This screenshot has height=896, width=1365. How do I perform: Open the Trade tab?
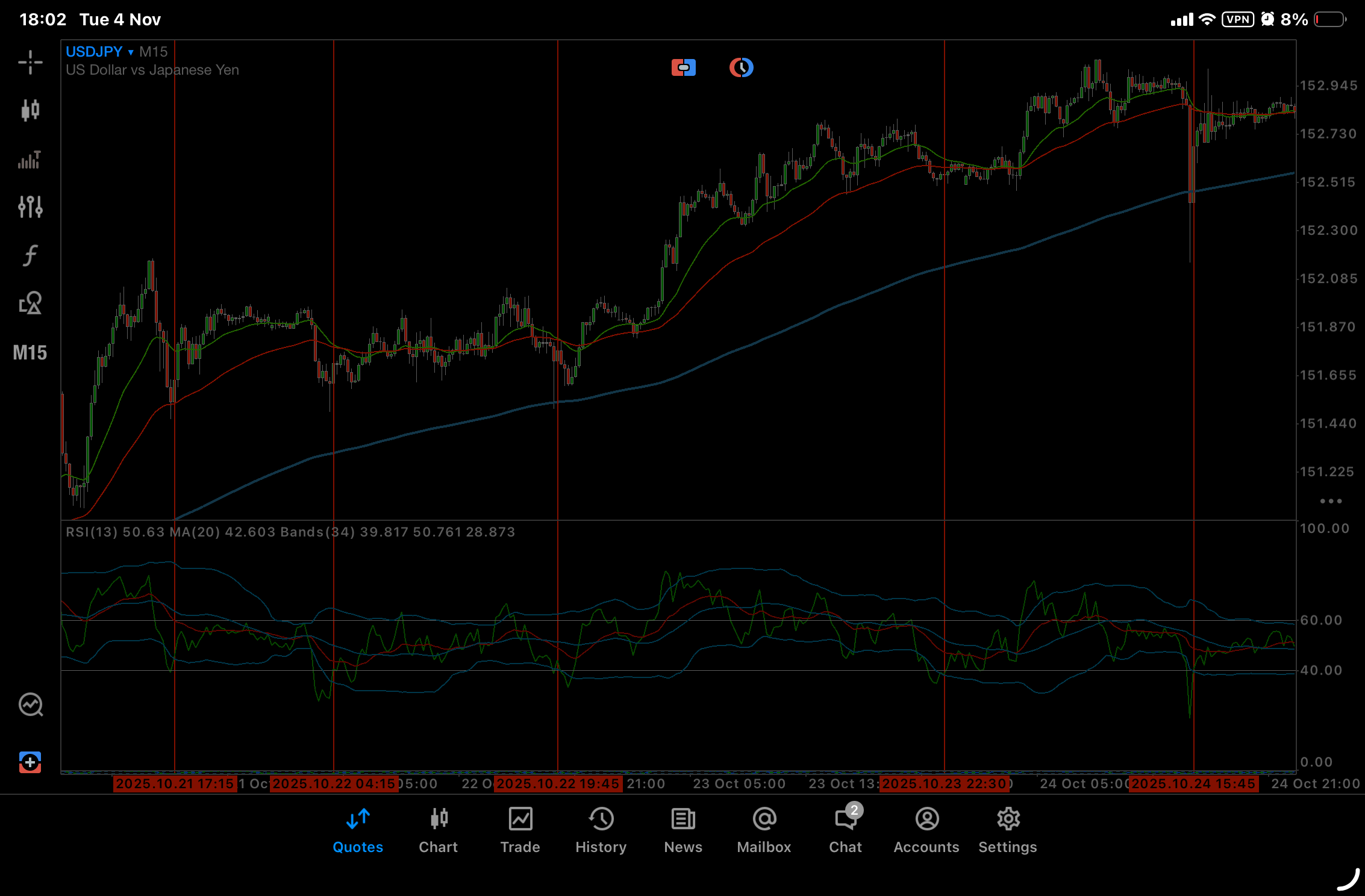coord(520,831)
